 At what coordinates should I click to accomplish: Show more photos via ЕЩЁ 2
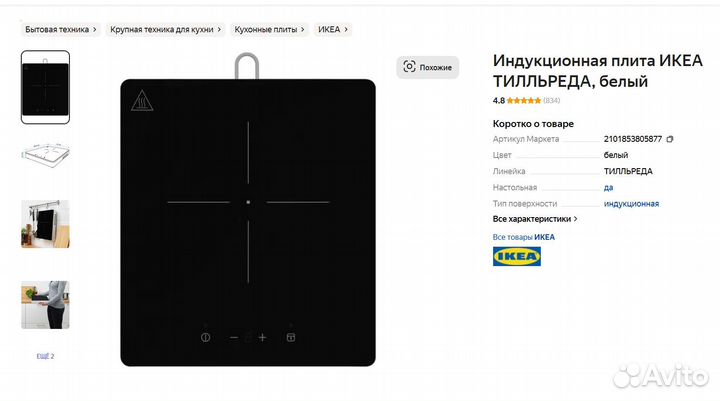45,356
